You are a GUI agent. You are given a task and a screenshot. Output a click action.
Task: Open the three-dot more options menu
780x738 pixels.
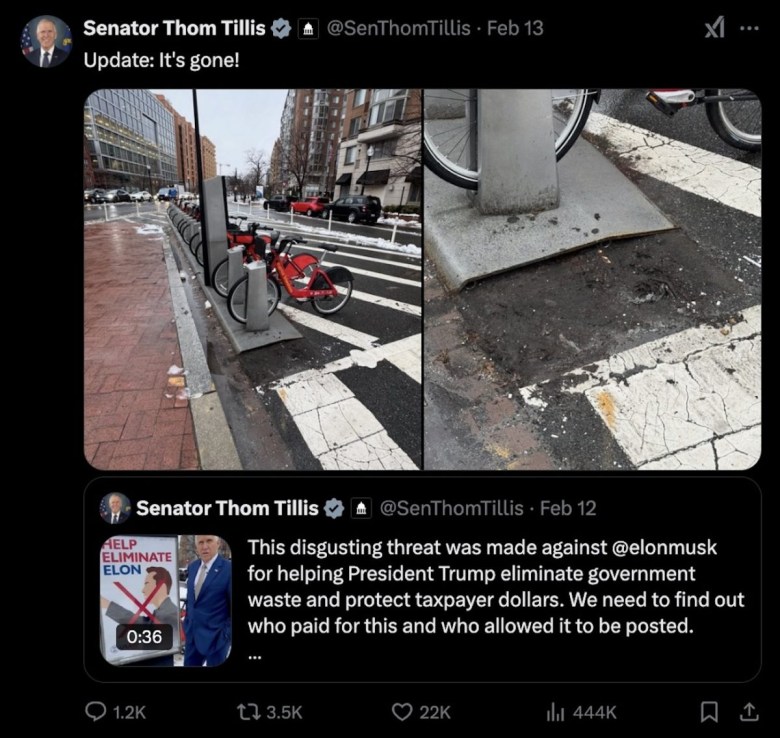click(x=749, y=28)
